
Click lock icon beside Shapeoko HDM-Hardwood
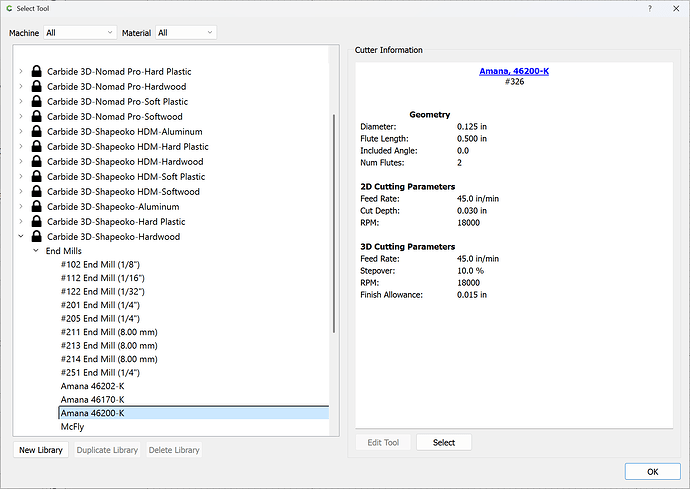click(37, 161)
